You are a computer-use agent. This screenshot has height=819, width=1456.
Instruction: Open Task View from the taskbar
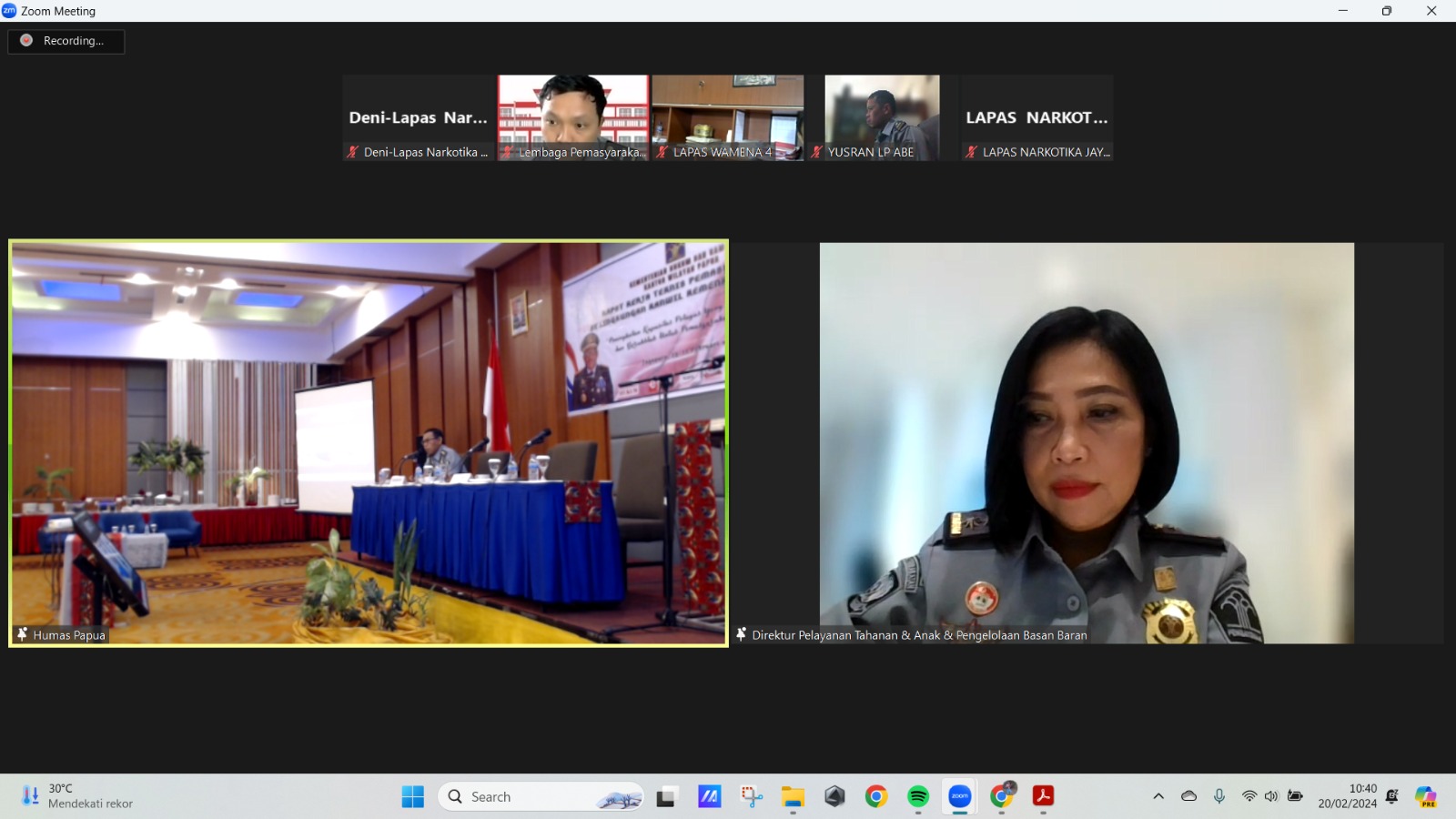coord(667,797)
